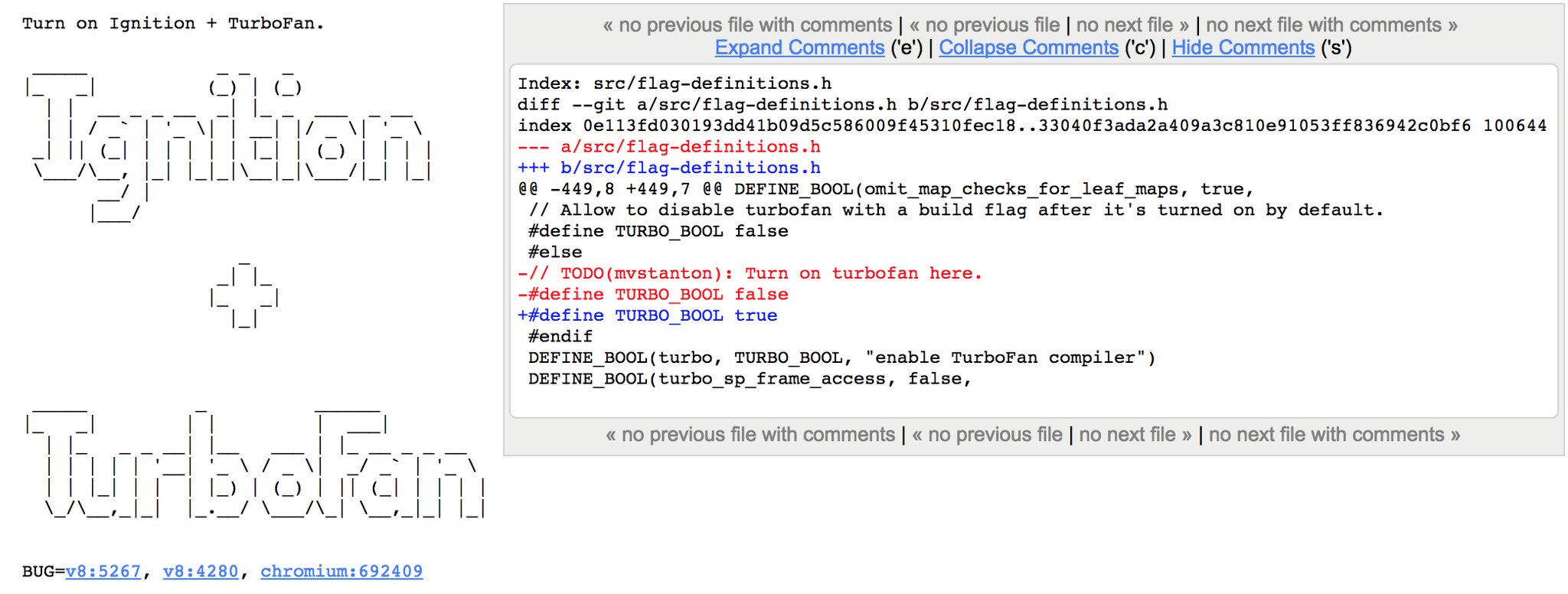Click the 'Index: src/flag-definitions.h' line

coord(675,83)
